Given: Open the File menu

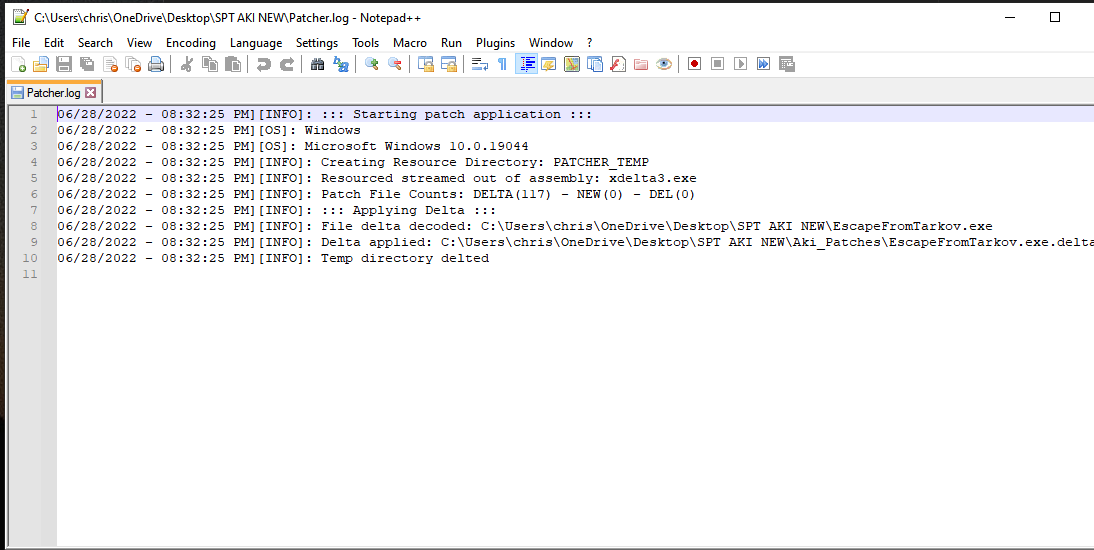Looking at the screenshot, I should [x=21, y=43].
